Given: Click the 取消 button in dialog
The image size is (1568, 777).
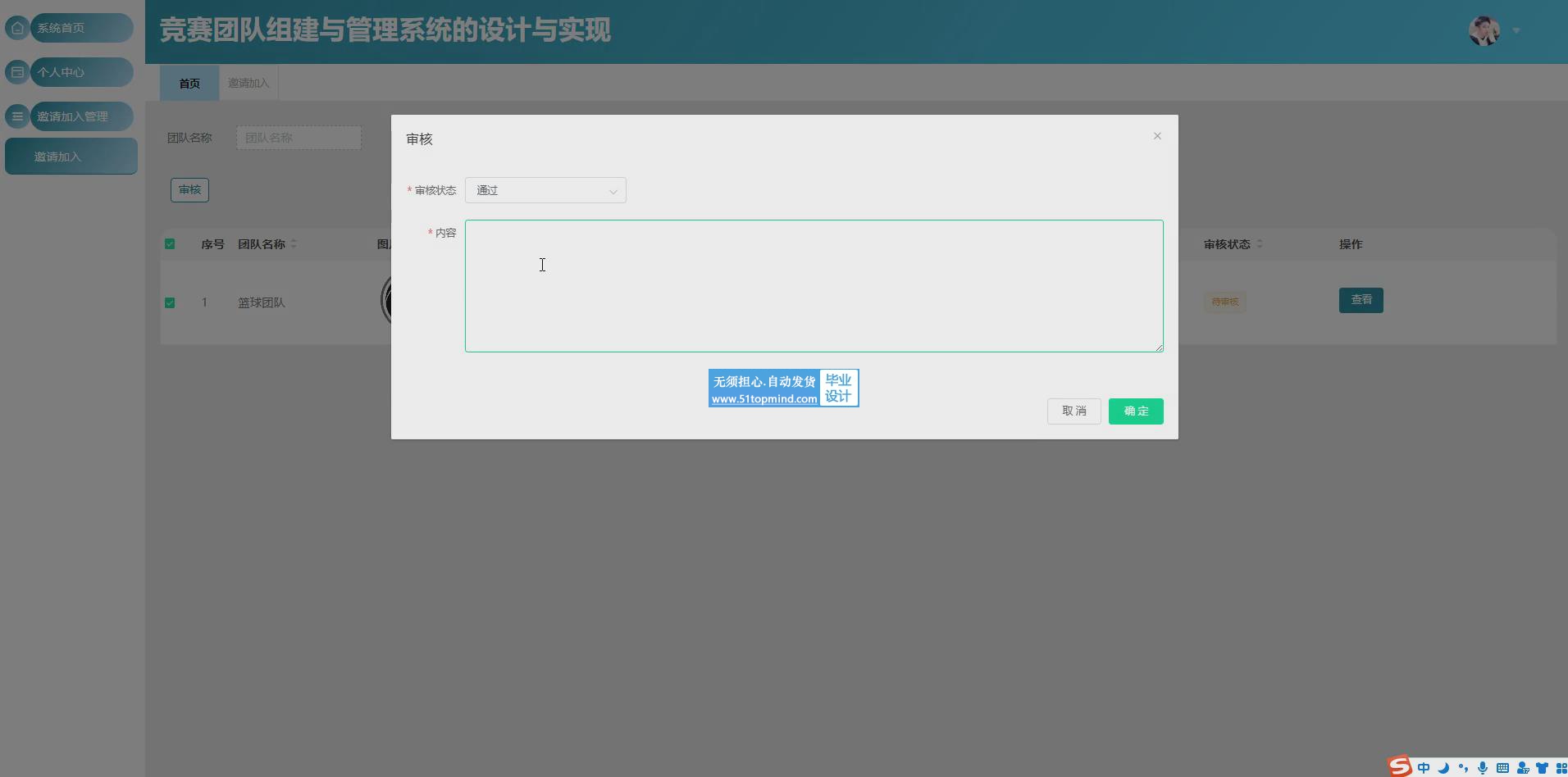Looking at the screenshot, I should click(x=1073, y=411).
